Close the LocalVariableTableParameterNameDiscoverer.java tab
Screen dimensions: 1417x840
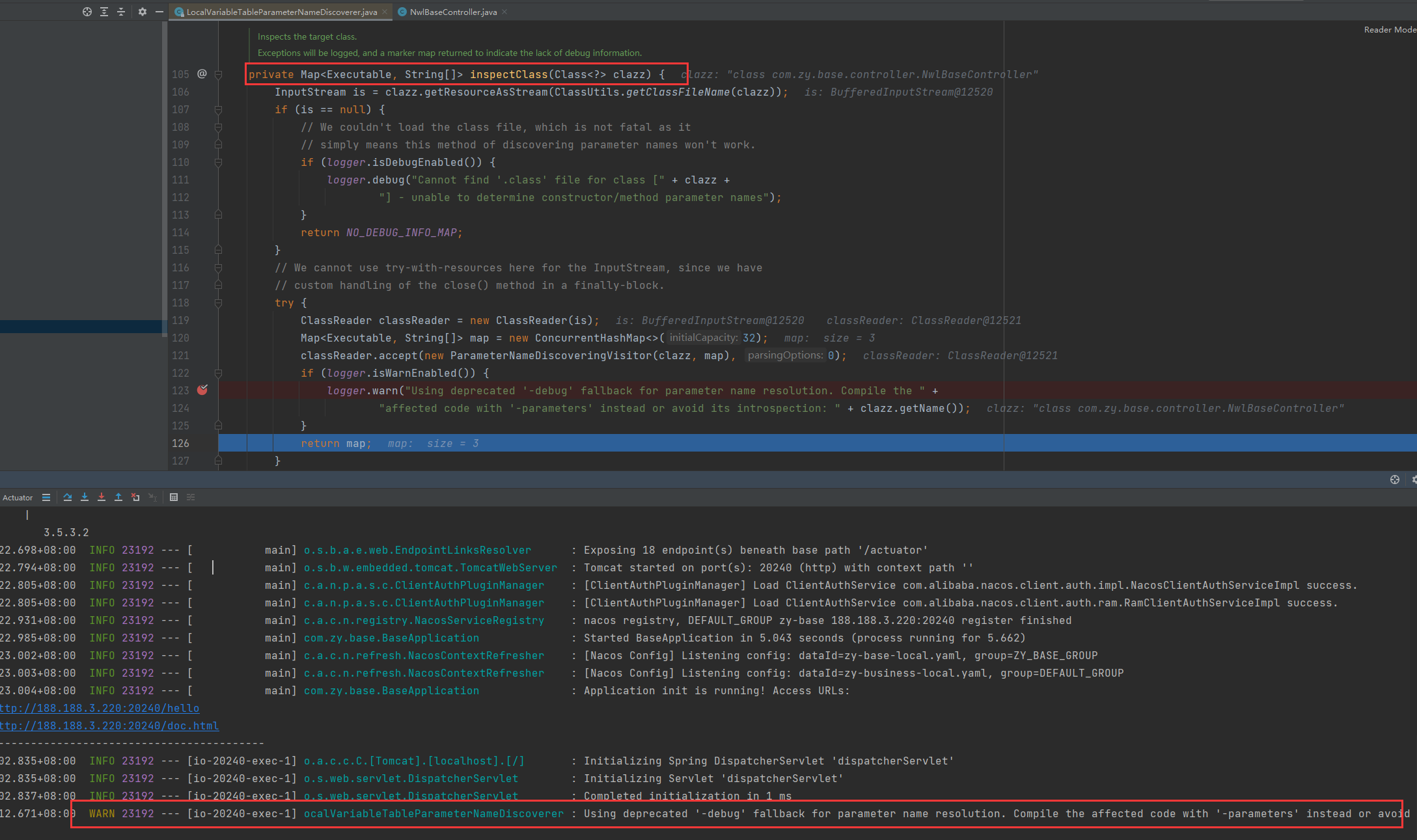[385, 12]
